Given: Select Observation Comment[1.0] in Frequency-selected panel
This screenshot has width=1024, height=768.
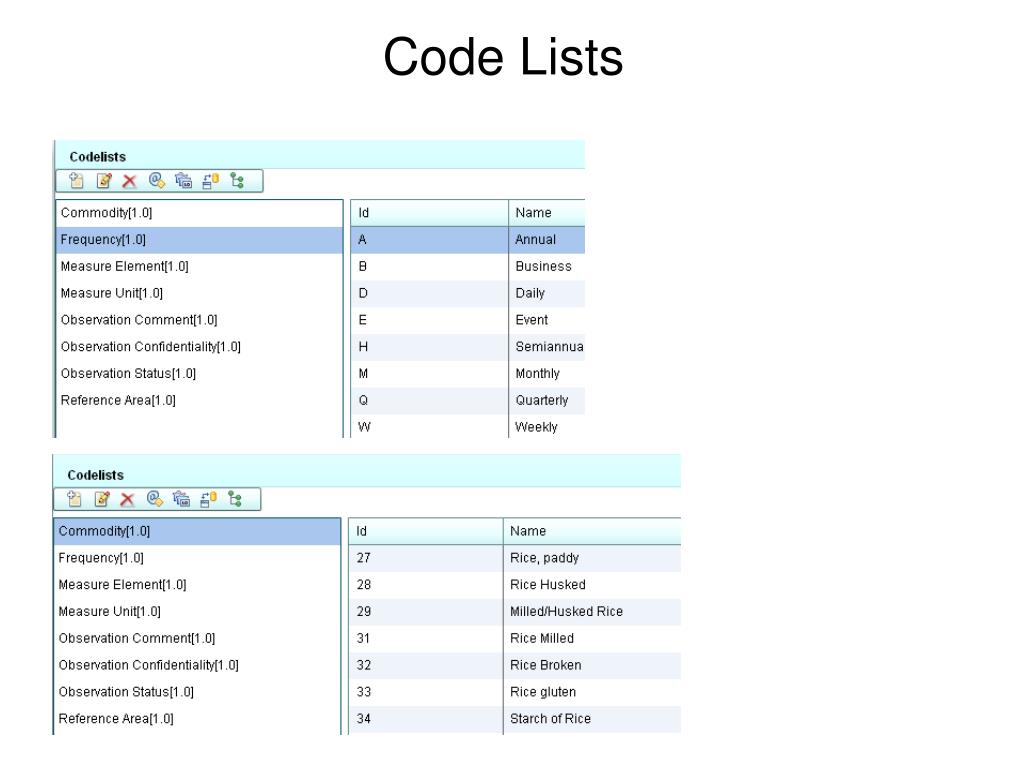Looking at the screenshot, I should click(x=199, y=320).
